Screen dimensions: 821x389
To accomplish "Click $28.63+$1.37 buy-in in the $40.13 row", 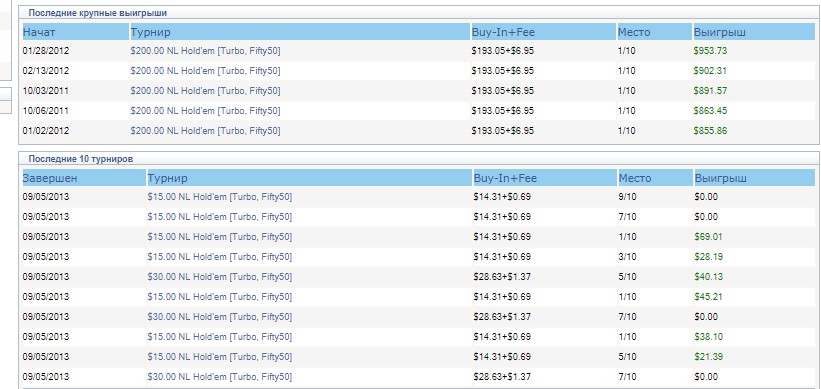I will tap(502, 277).
